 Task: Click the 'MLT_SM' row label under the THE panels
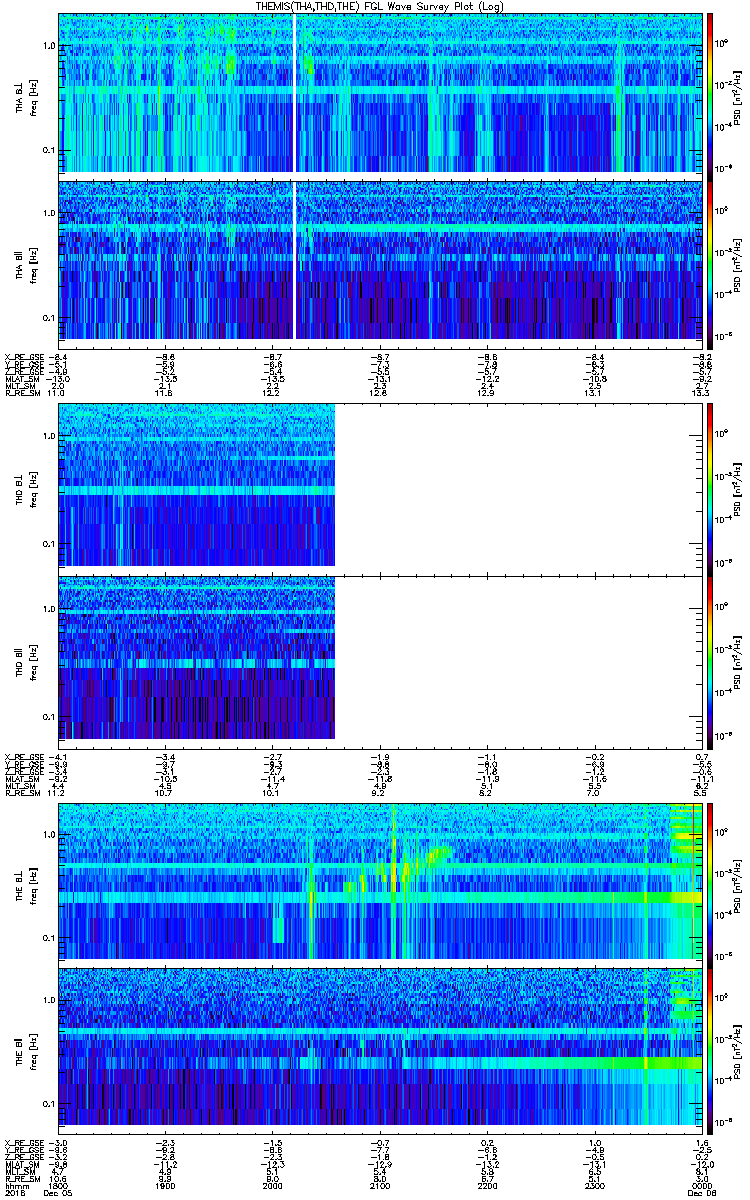pos(18,1173)
